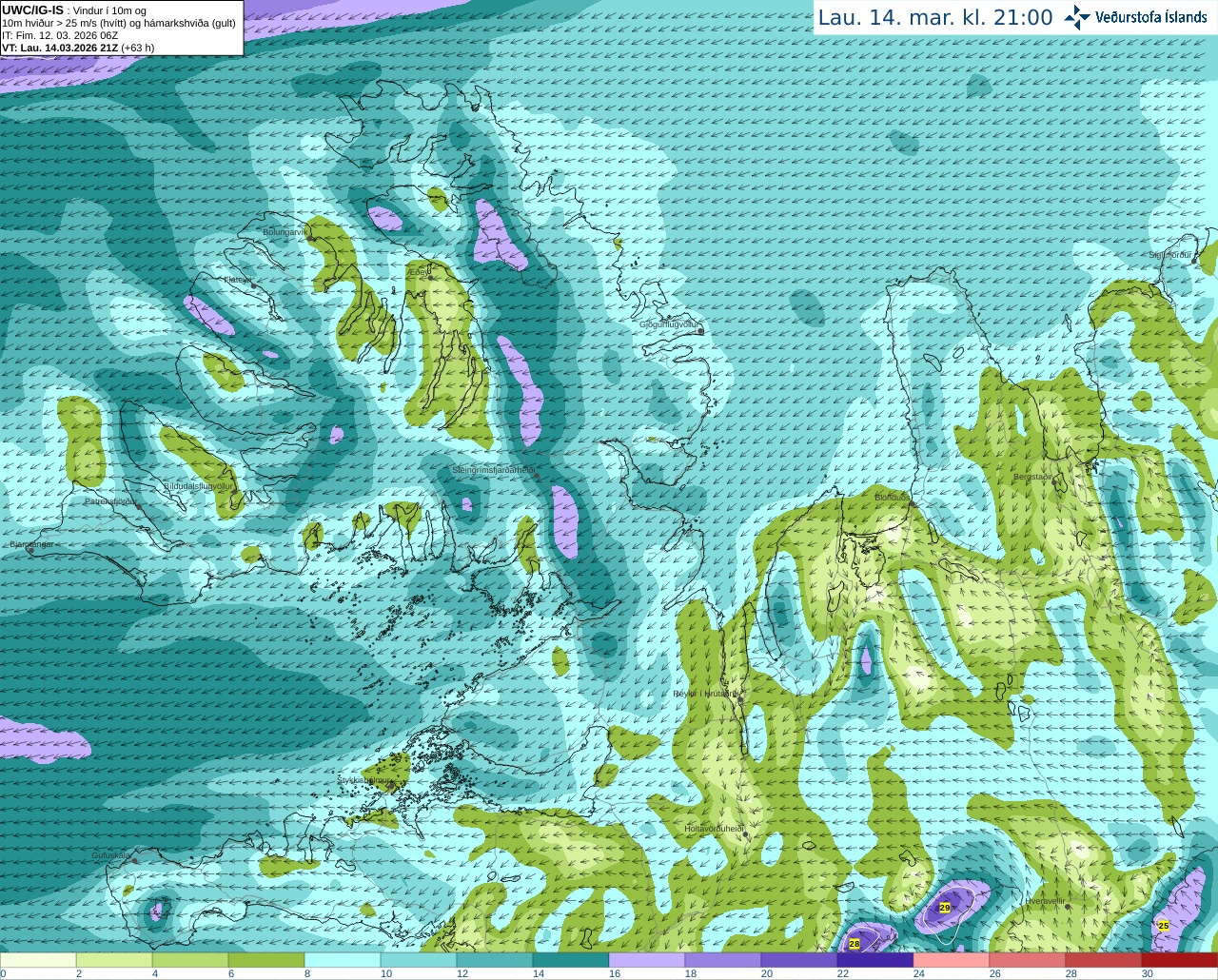Click the Steingrímsfjarðarheiði station label

[493, 470]
